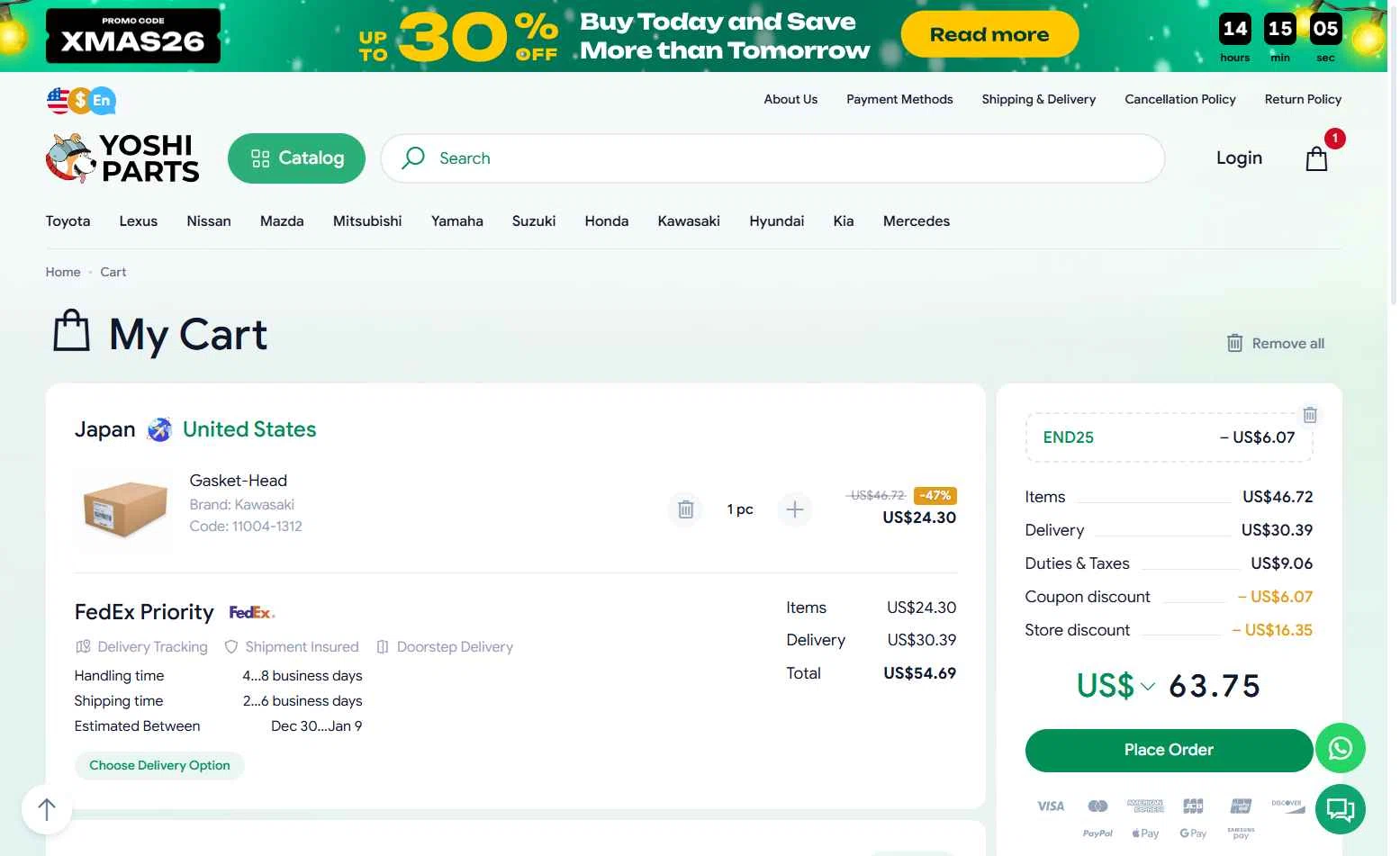
Task: Click the Mastercard payment icon
Action: pos(1097,806)
